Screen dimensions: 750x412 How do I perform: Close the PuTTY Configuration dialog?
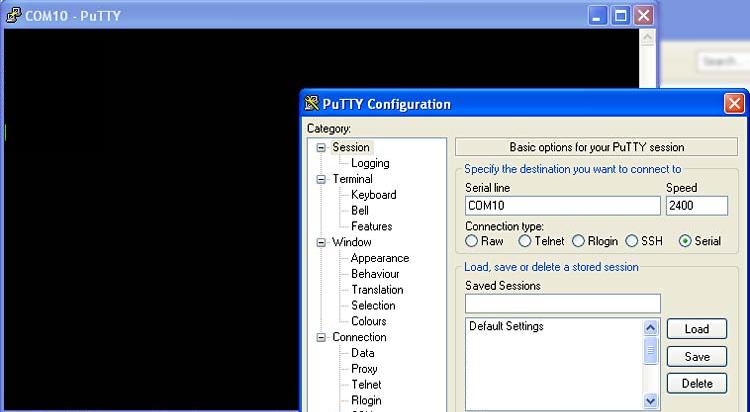pos(734,103)
